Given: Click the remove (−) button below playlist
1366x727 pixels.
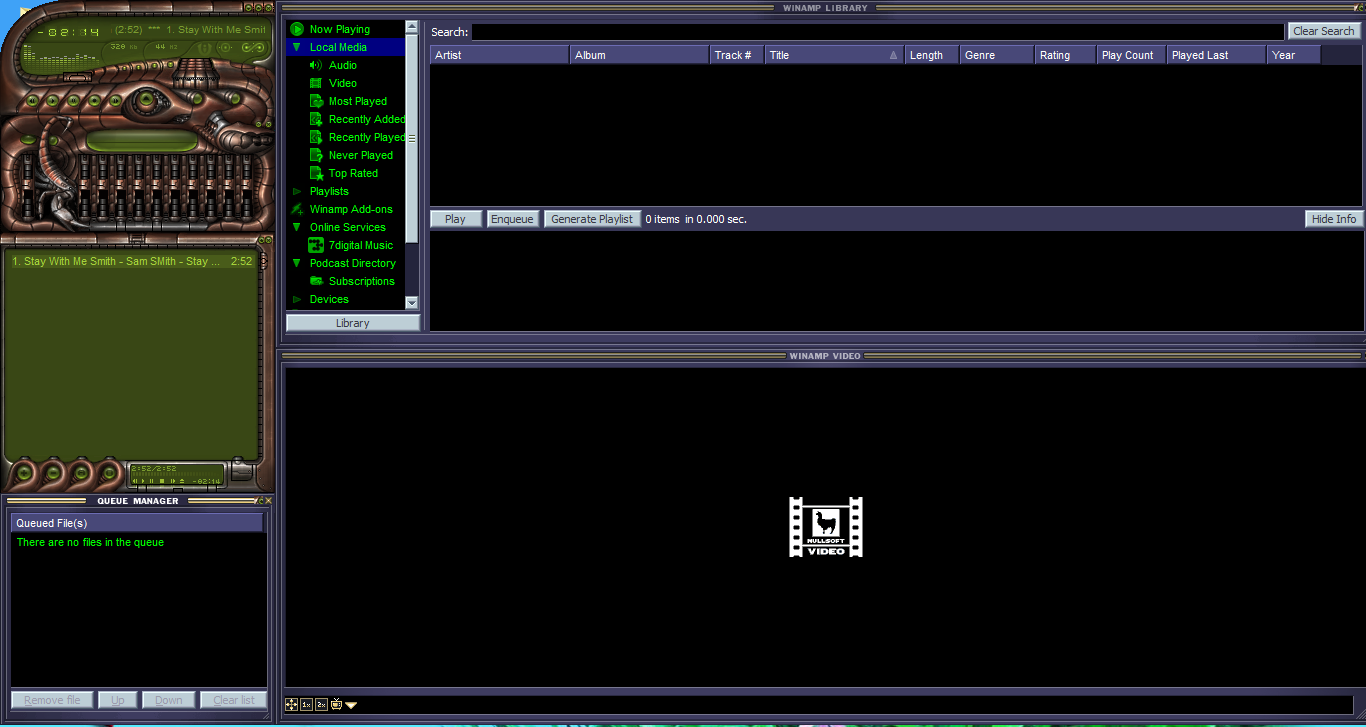Looking at the screenshot, I should coord(54,473).
